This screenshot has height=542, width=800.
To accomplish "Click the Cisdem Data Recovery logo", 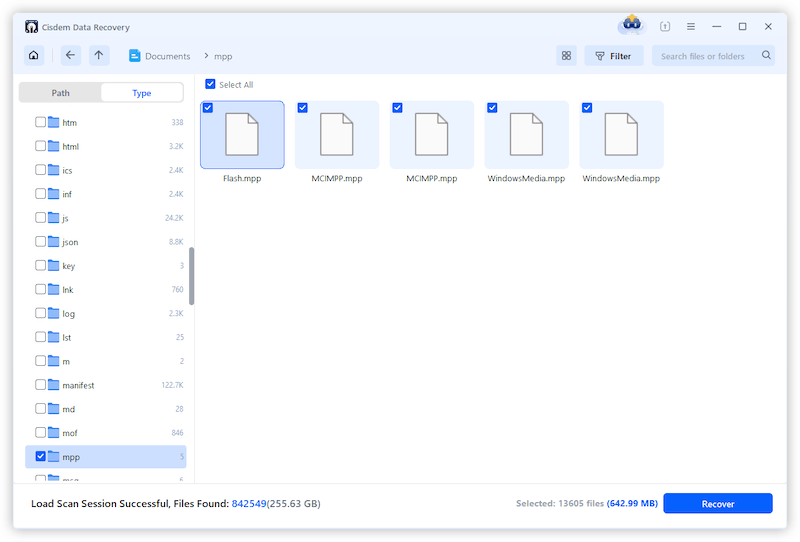I will (x=31, y=27).
